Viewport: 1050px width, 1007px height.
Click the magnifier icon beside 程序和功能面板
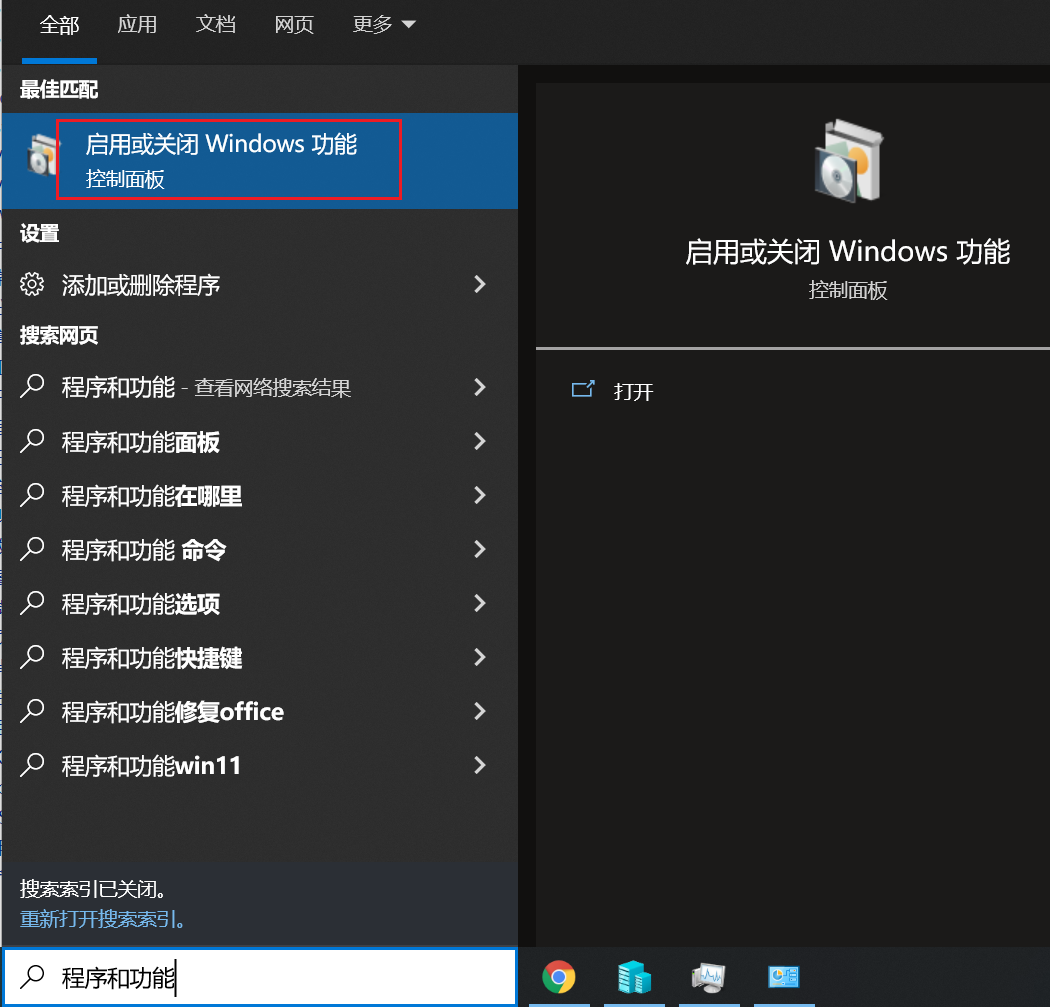[x=32, y=441]
